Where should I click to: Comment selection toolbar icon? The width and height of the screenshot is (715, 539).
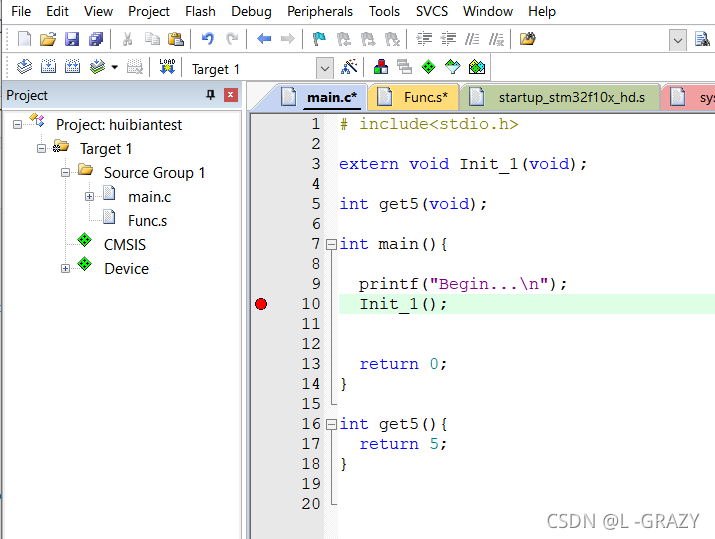[x=472, y=39]
